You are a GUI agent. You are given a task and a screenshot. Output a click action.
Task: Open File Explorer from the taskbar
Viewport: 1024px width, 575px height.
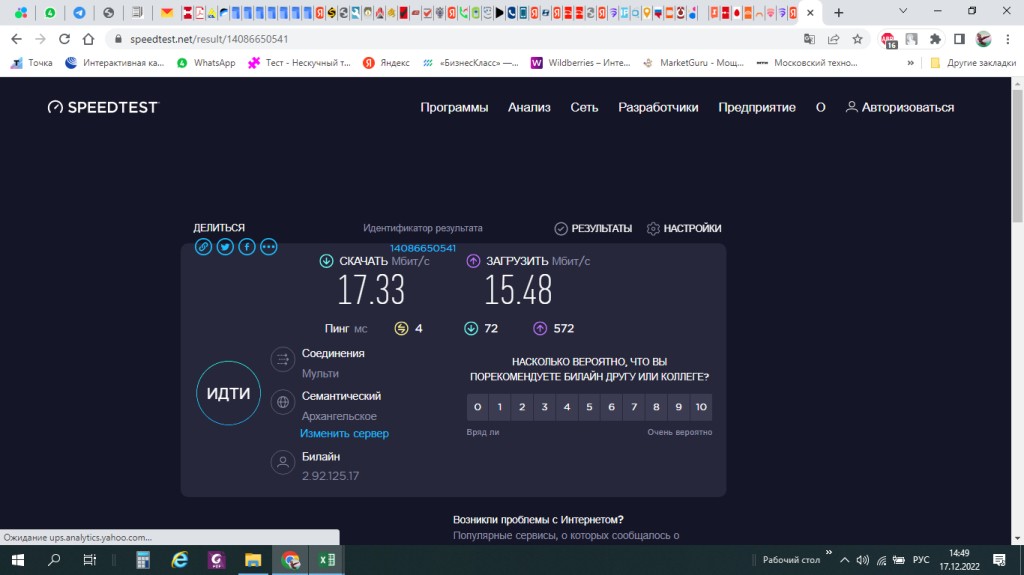[253, 560]
